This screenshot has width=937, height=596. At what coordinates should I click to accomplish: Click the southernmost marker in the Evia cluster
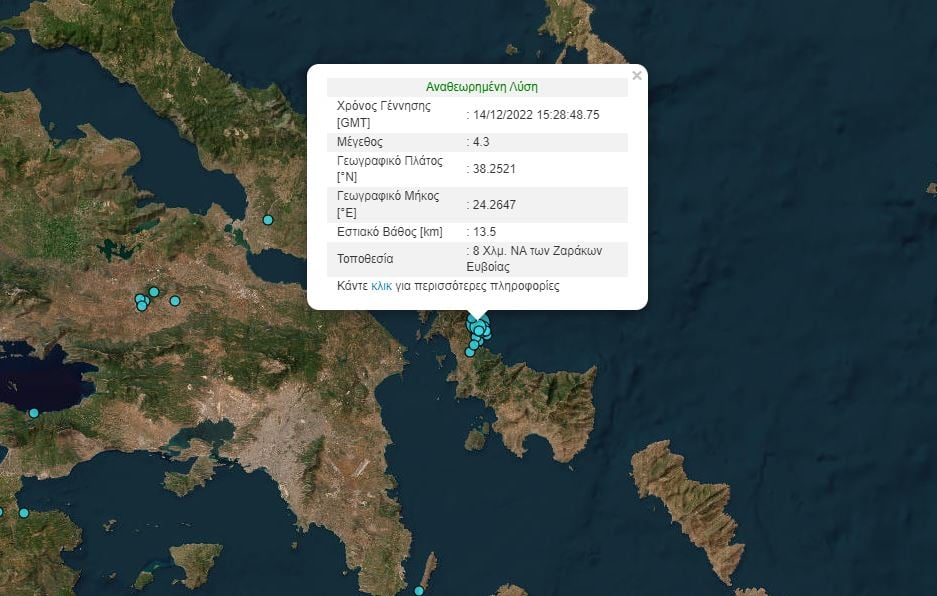point(470,352)
